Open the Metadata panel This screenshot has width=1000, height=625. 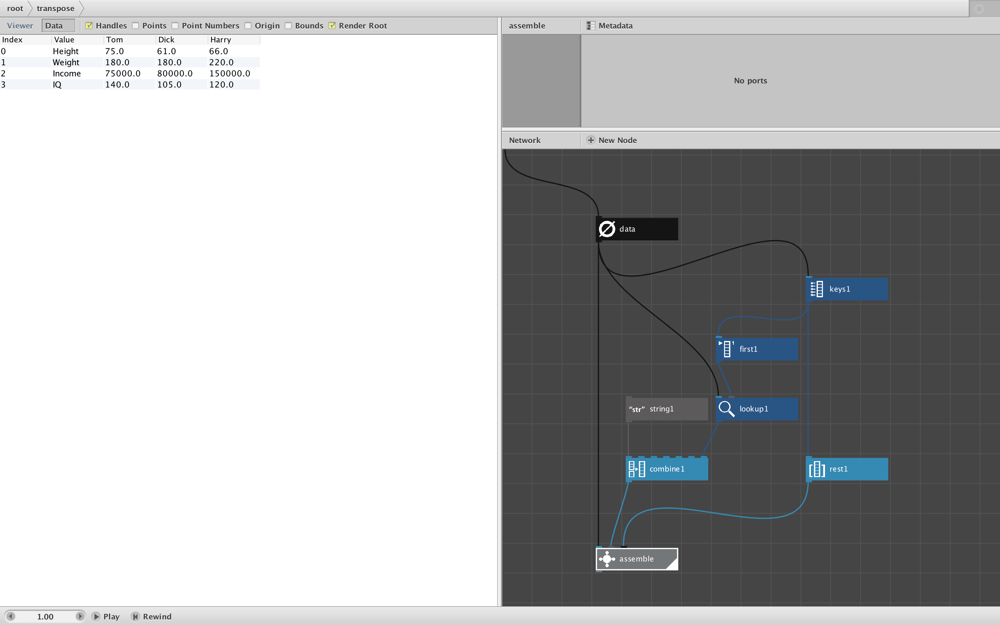click(x=610, y=26)
